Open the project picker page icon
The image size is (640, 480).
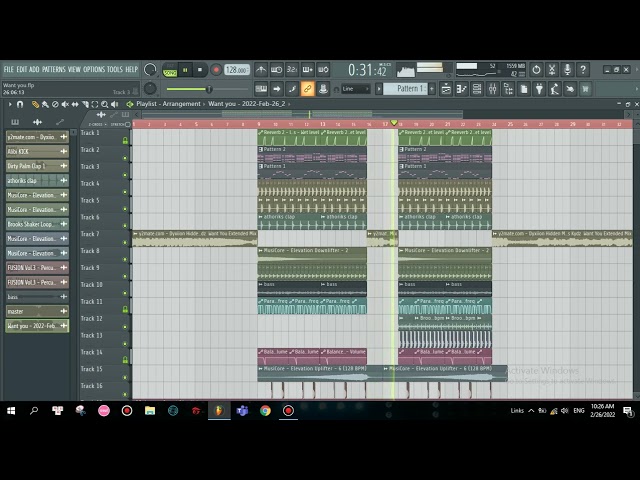point(524,89)
